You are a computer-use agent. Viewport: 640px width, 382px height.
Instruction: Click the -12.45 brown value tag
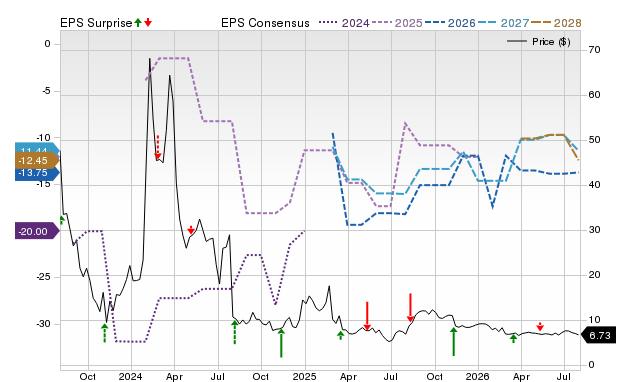click(37, 161)
